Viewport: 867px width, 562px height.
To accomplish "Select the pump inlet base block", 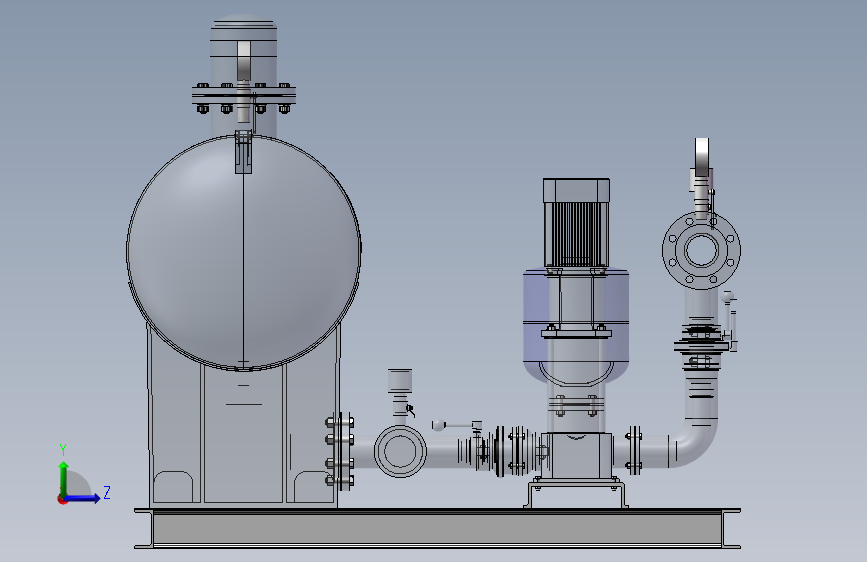I will click(576, 455).
